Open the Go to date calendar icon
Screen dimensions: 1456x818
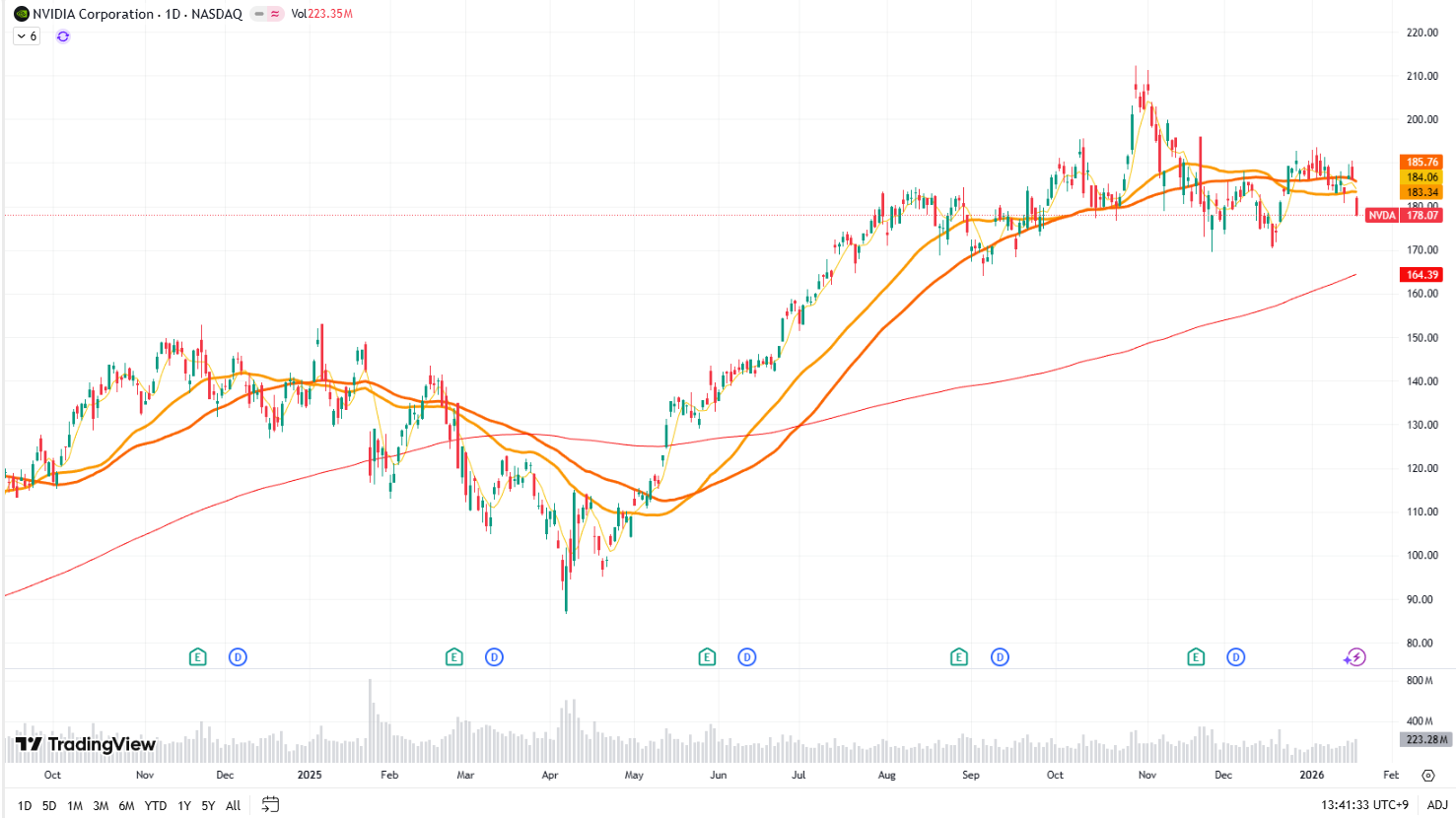point(270,804)
